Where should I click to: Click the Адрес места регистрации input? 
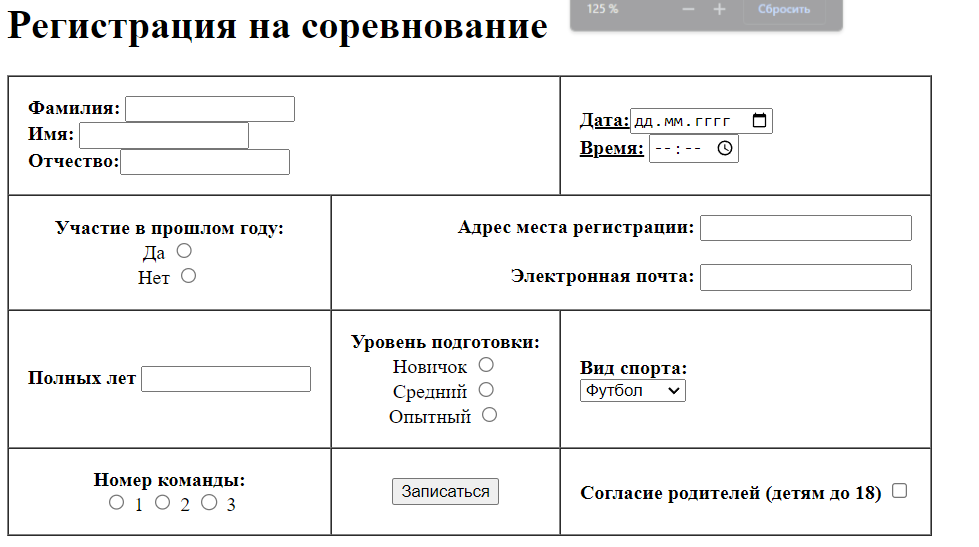(x=805, y=228)
